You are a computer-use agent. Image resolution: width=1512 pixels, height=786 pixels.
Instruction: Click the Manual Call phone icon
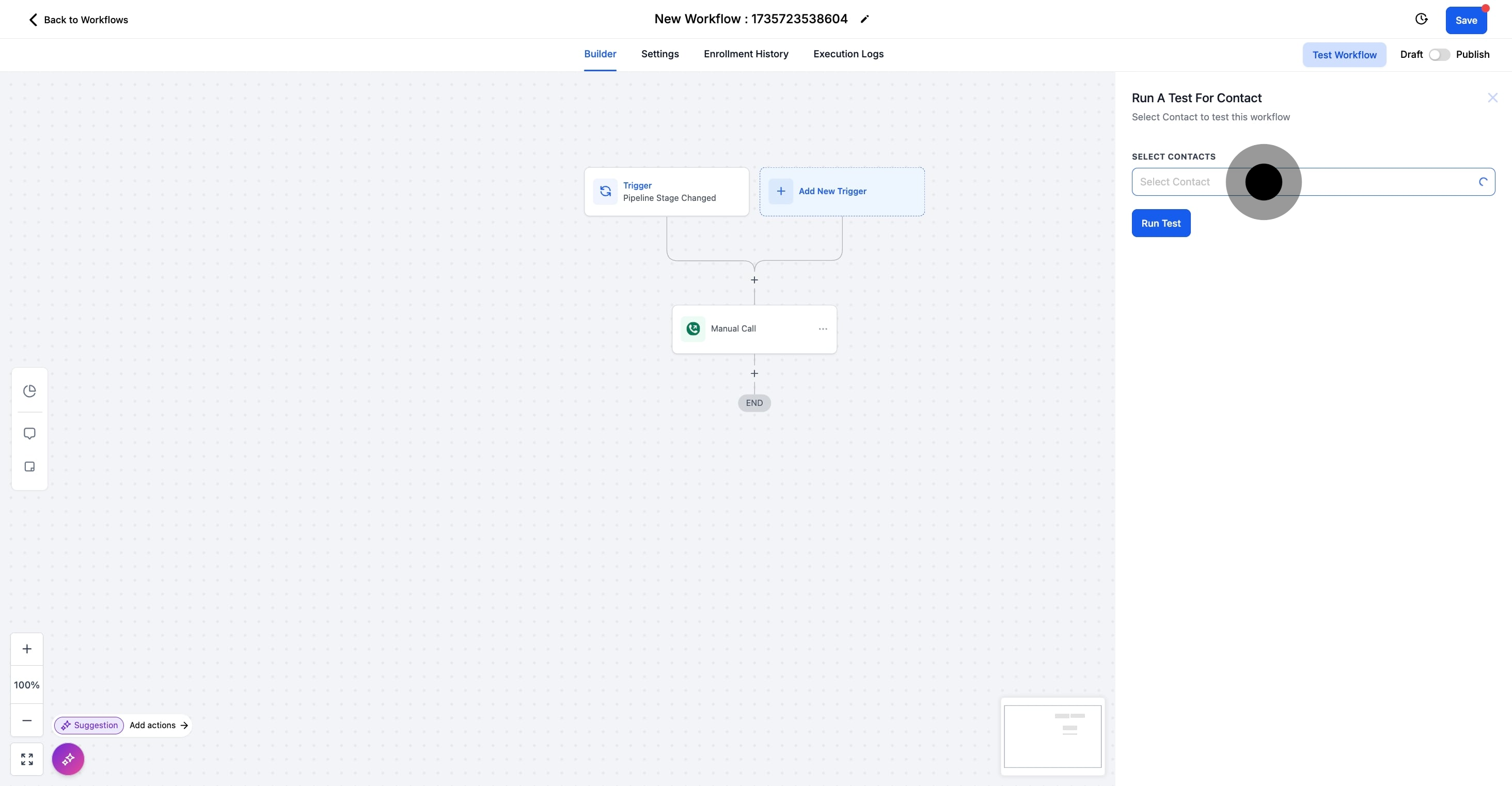click(693, 329)
